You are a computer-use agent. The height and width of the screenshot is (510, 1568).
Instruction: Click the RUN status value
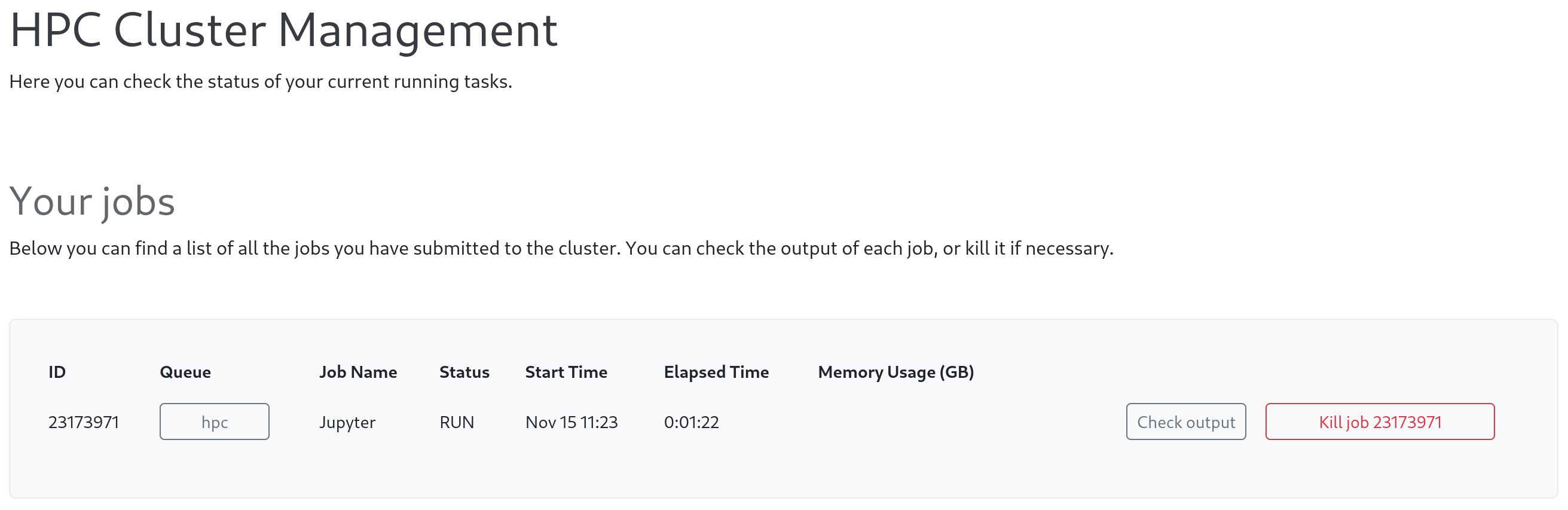click(x=457, y=422)
